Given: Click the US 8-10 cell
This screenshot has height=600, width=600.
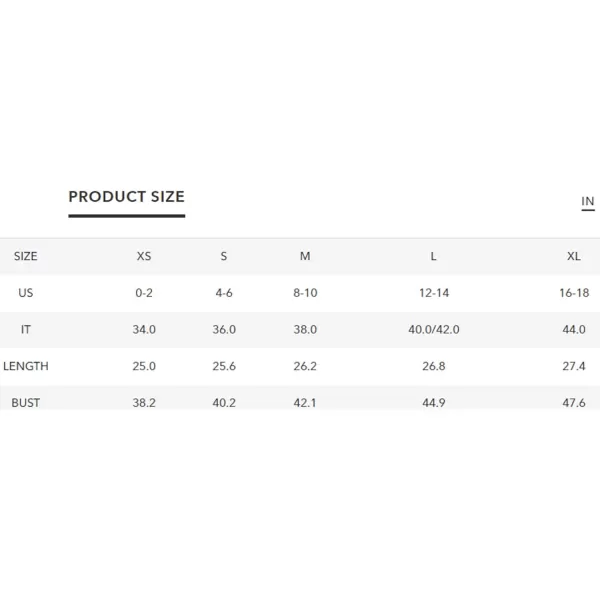Looking at the screenshot, I should [305, 293].
